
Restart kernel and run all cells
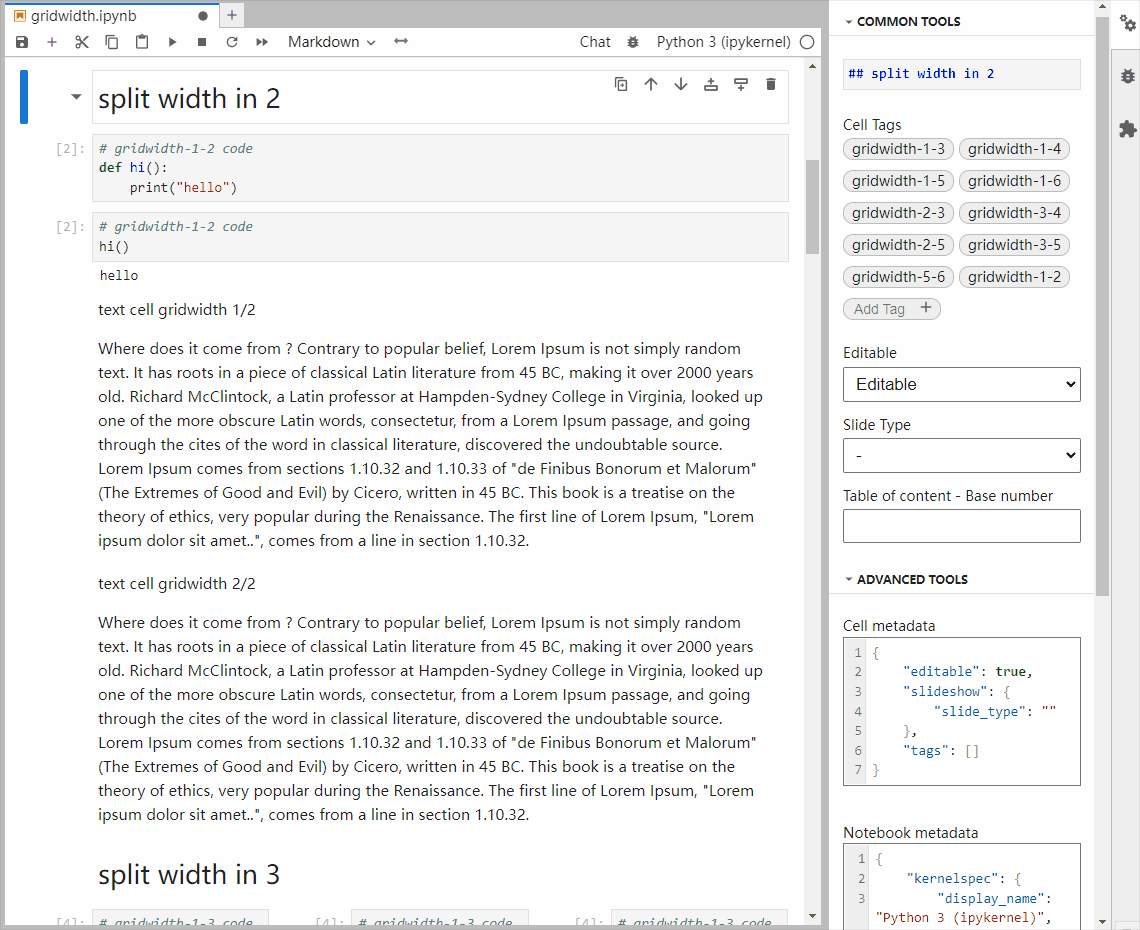point(262,42)
